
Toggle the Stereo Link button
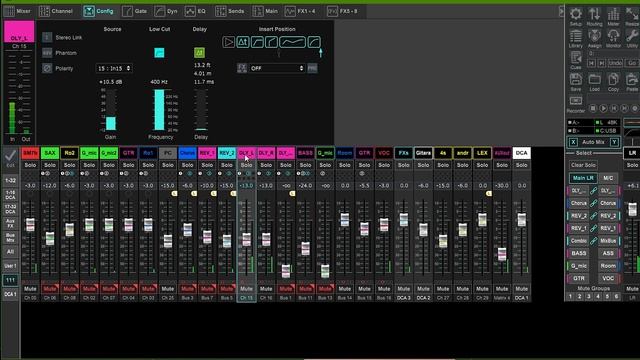(x=47, y=37)
